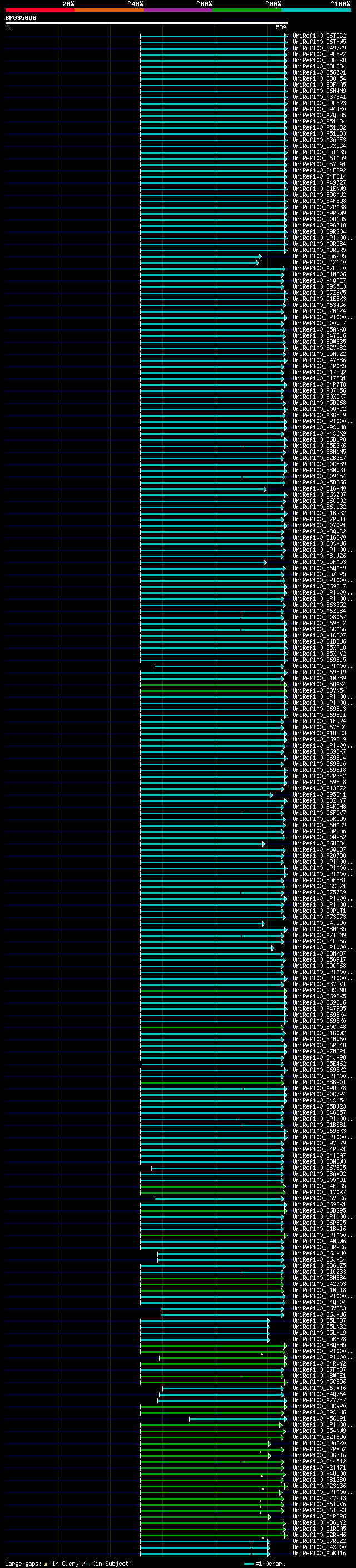Screen dimensions: 356x1568
Task: Click hit label UniRef100_P13272
Action: click(x=319, y=788)
